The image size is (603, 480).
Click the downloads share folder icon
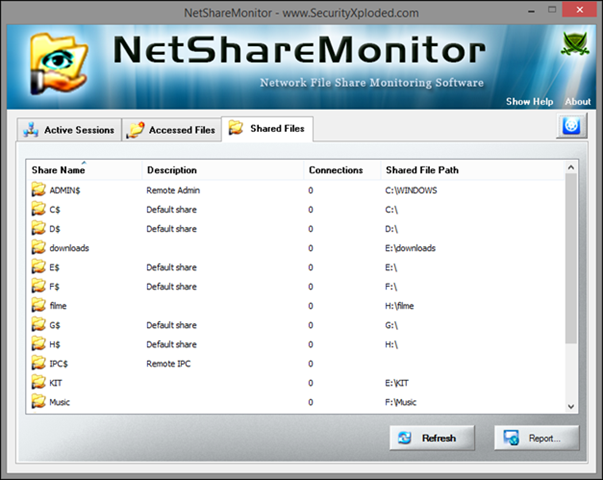pyautogui.click(x=38, y=247)
